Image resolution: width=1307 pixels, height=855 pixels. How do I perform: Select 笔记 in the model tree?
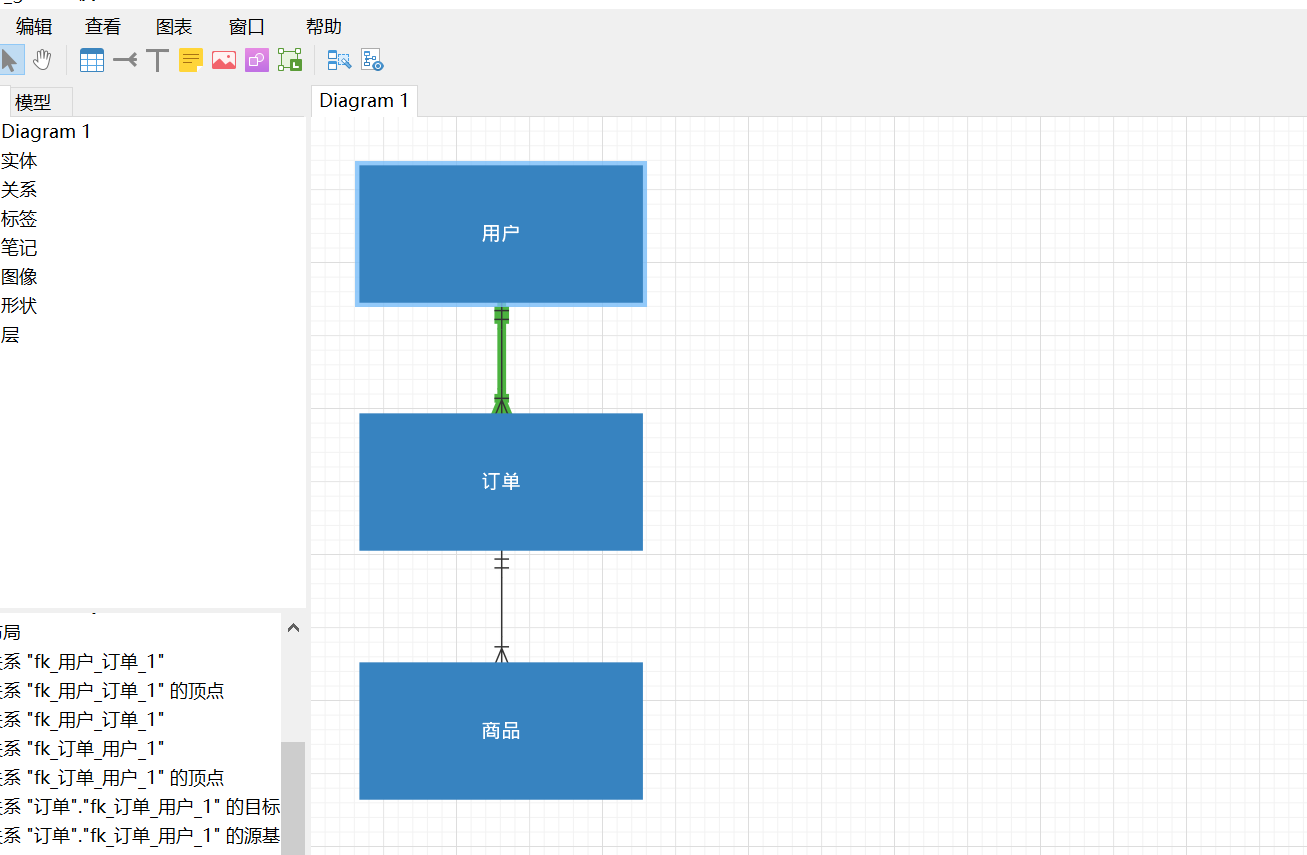click(19, 247)
